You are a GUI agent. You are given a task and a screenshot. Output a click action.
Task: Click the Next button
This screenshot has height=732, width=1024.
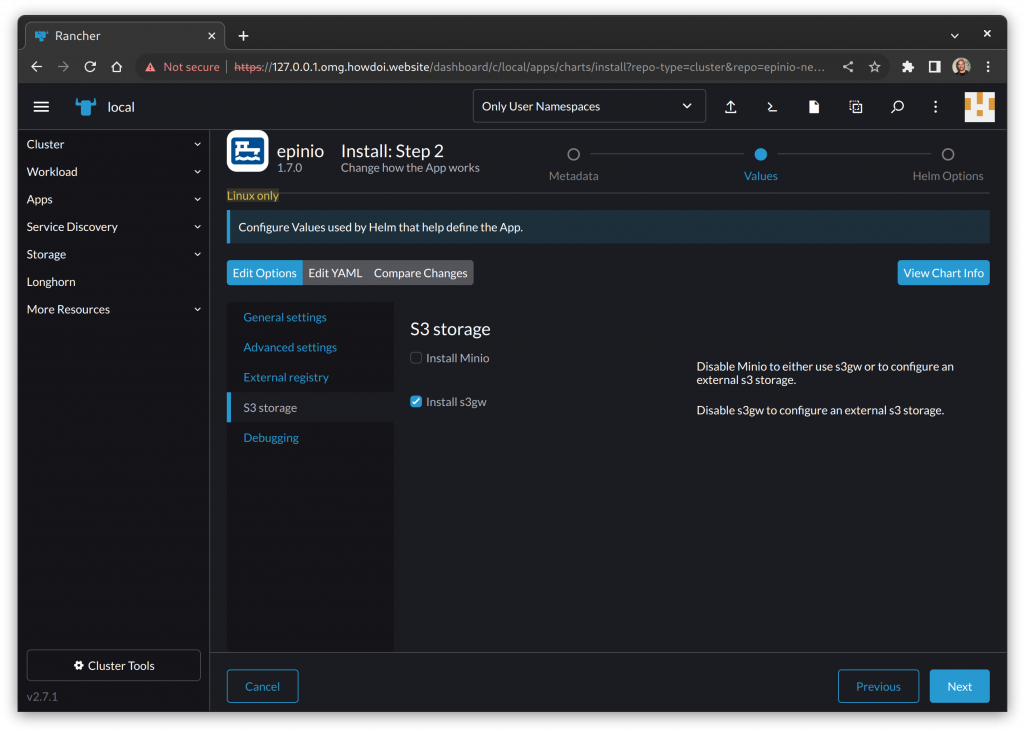coord(959,687)
